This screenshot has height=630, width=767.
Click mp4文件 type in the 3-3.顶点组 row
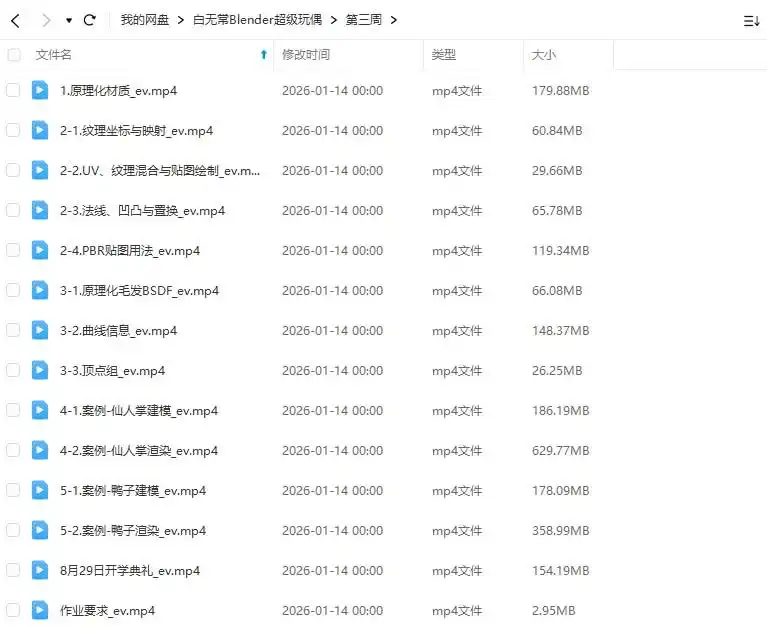click(x=457, y=371)
